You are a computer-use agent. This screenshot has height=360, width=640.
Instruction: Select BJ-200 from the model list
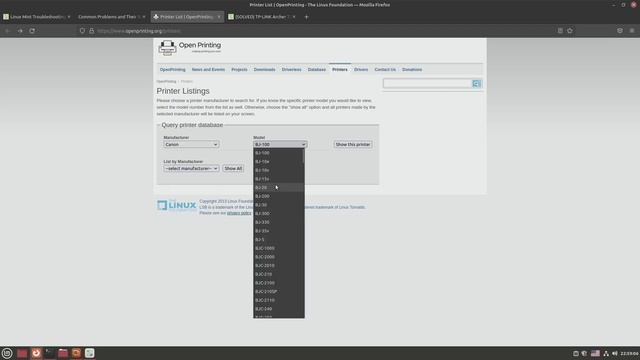pos(278,196)
